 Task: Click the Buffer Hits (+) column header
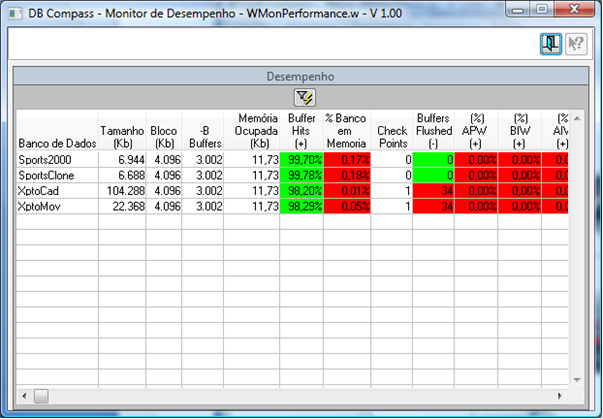coord(302,131)
